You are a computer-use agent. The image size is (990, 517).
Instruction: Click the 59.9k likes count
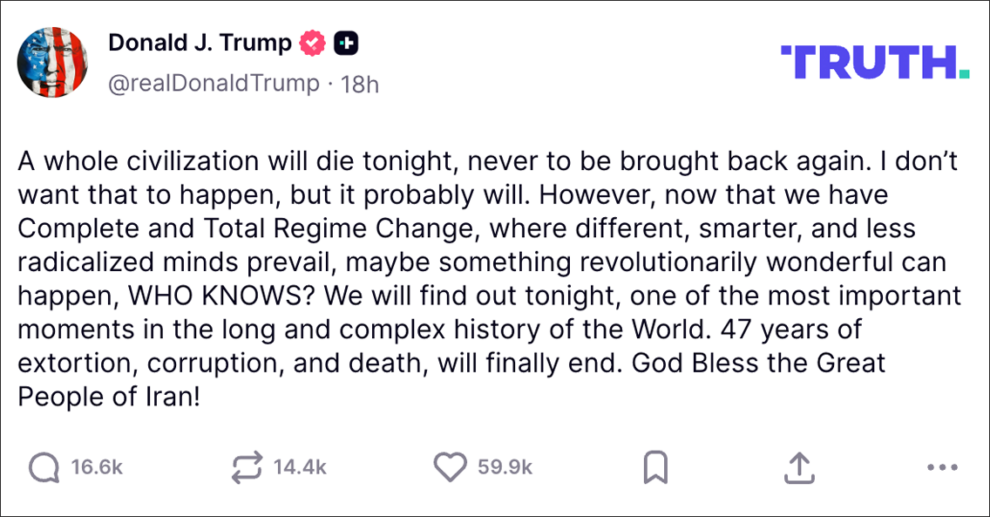click(x=506, y=466)
